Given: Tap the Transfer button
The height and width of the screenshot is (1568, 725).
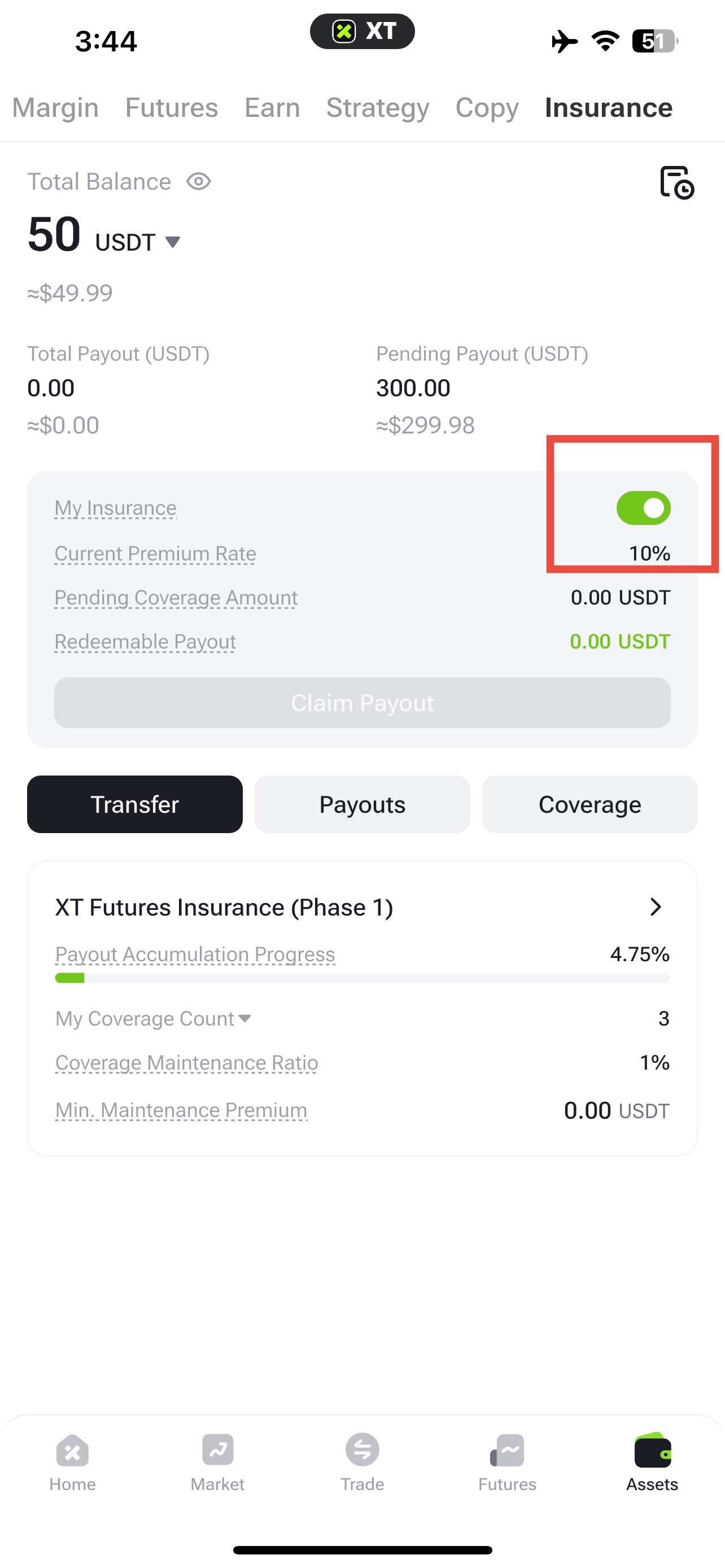Looking at the screenshot, I should (x=134, y=804).
